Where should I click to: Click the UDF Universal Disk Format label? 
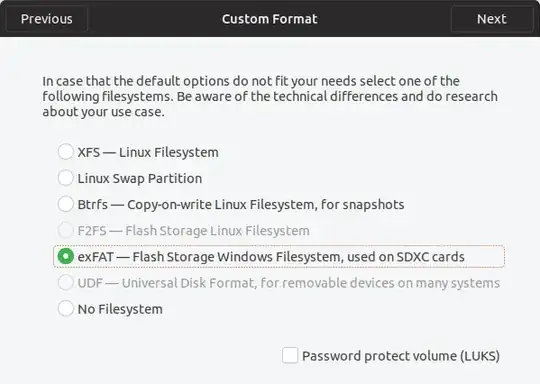tap(289, 283)
